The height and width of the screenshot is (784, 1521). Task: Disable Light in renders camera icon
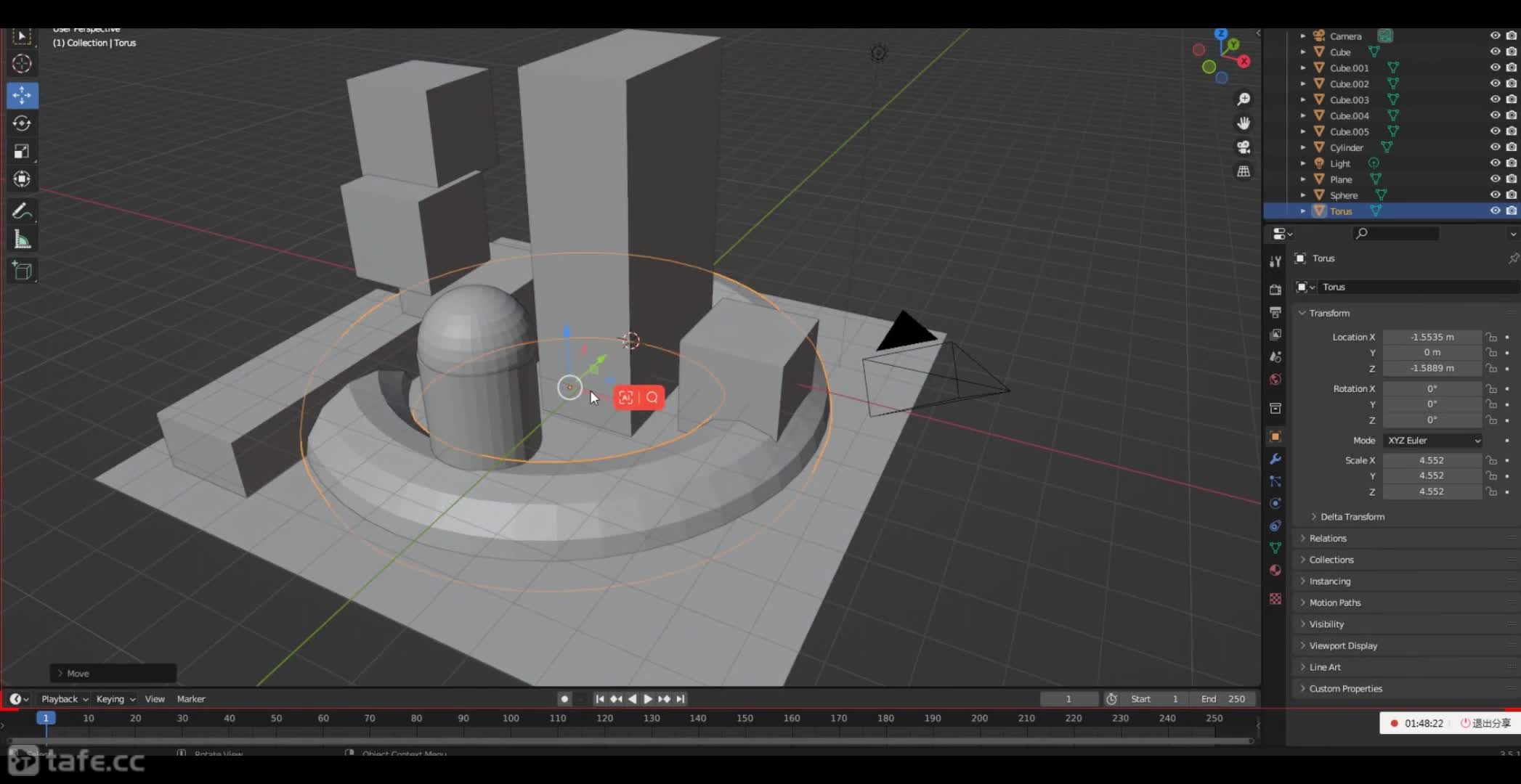(x=1512, y=163)
